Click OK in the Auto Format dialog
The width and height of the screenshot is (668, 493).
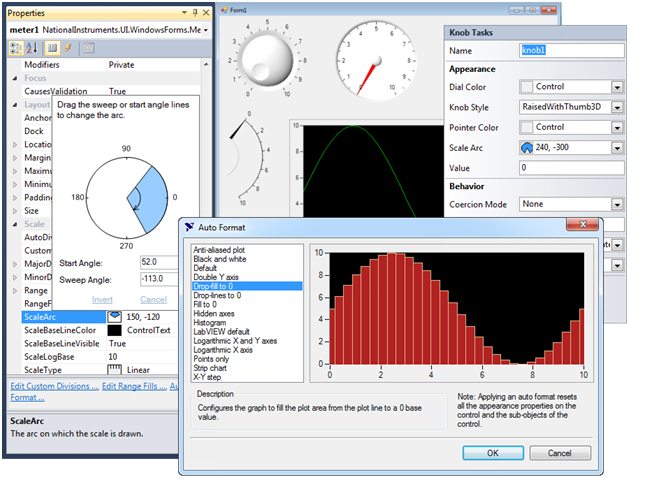point(492,453)
